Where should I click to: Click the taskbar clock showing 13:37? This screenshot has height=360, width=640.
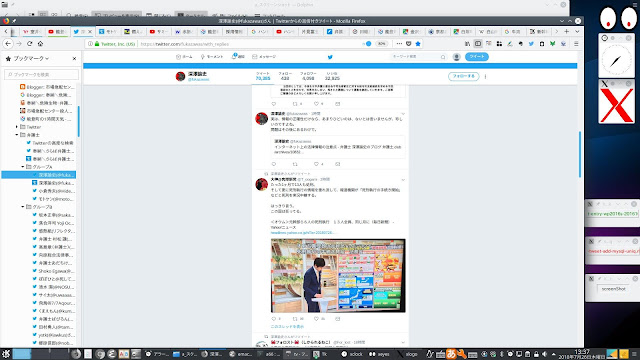click(582, 354)
